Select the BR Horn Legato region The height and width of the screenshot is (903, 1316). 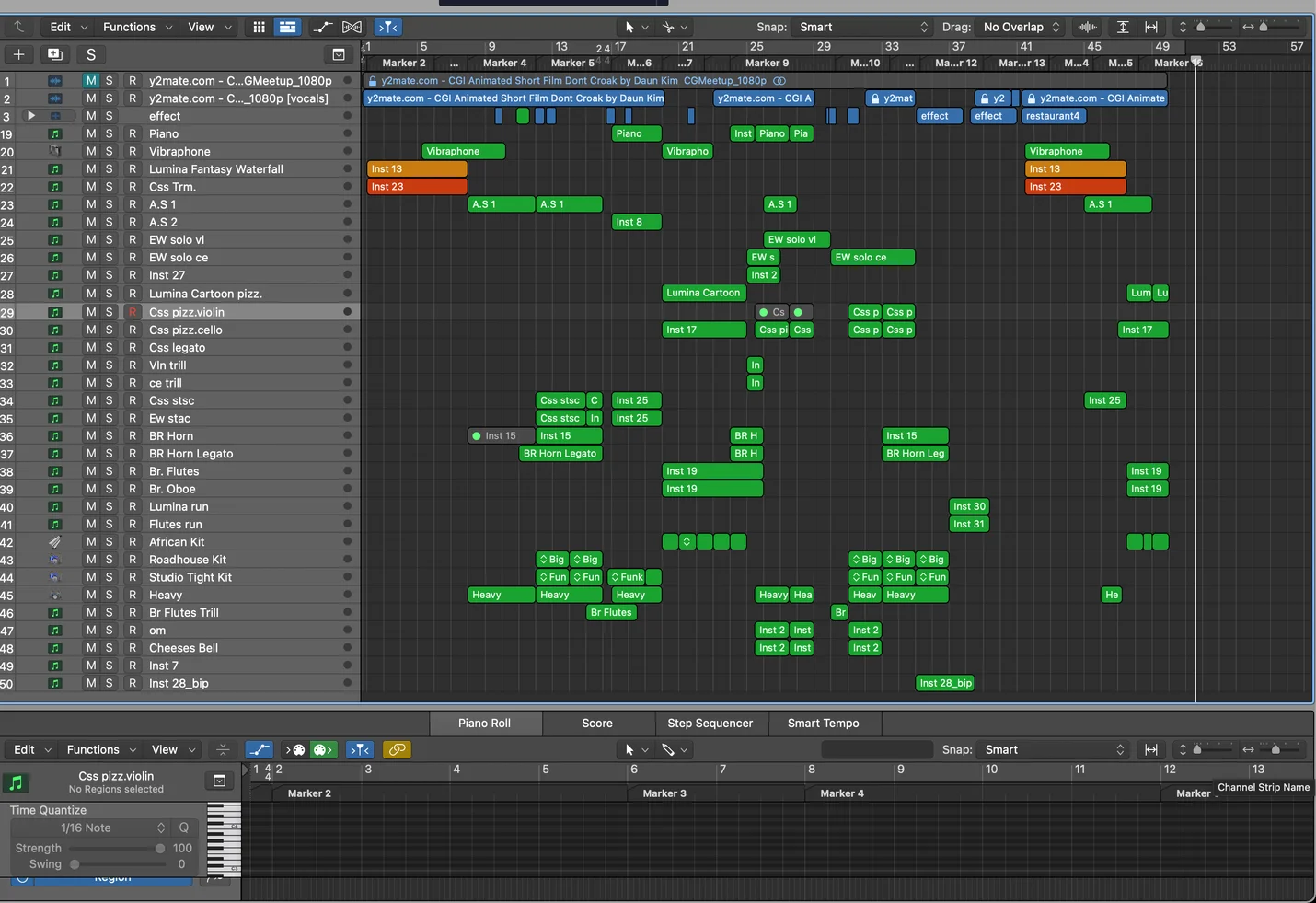click(x=561, y=453)
